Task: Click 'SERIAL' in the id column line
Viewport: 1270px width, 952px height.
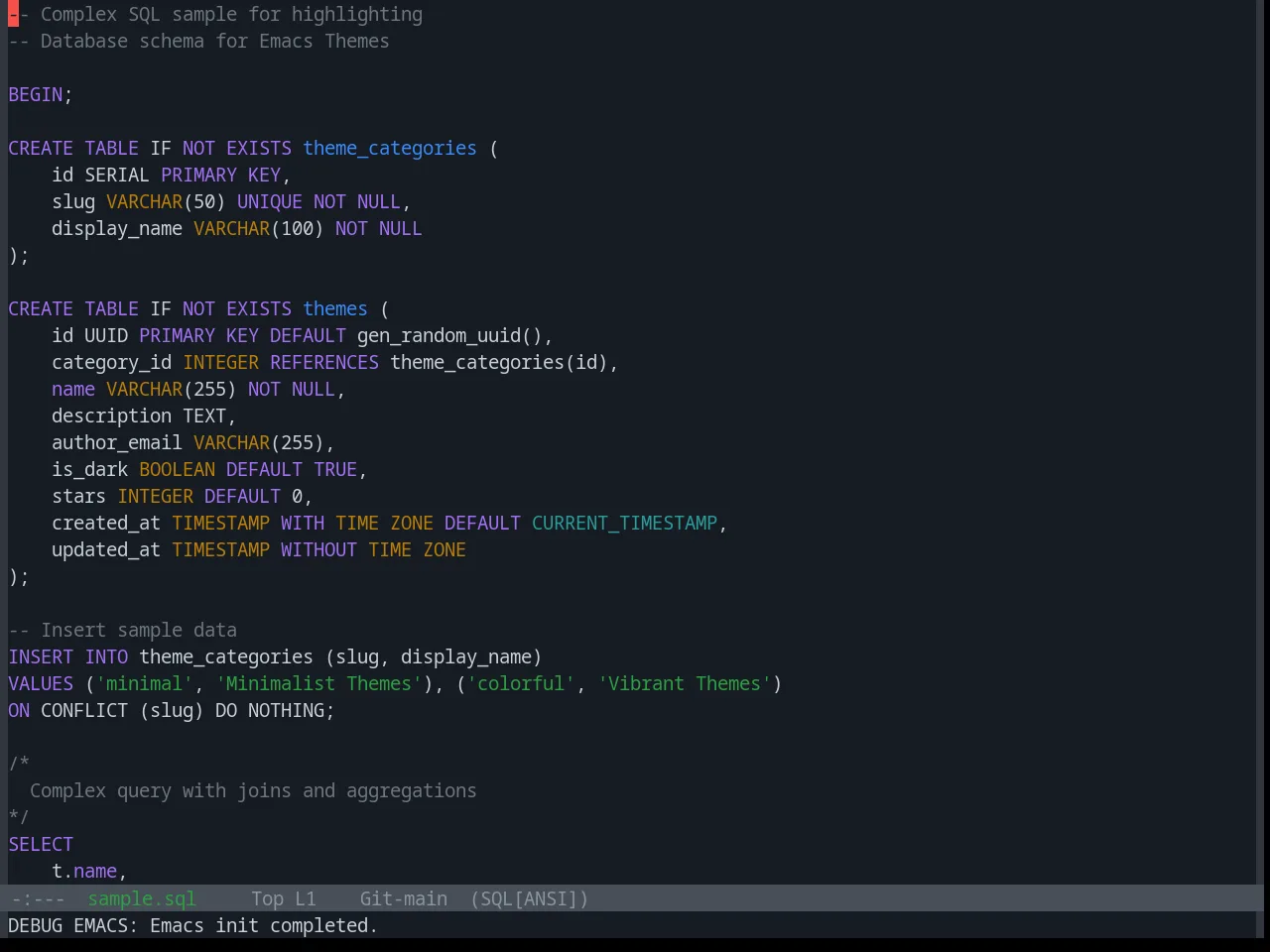Action: pos(117,175)
